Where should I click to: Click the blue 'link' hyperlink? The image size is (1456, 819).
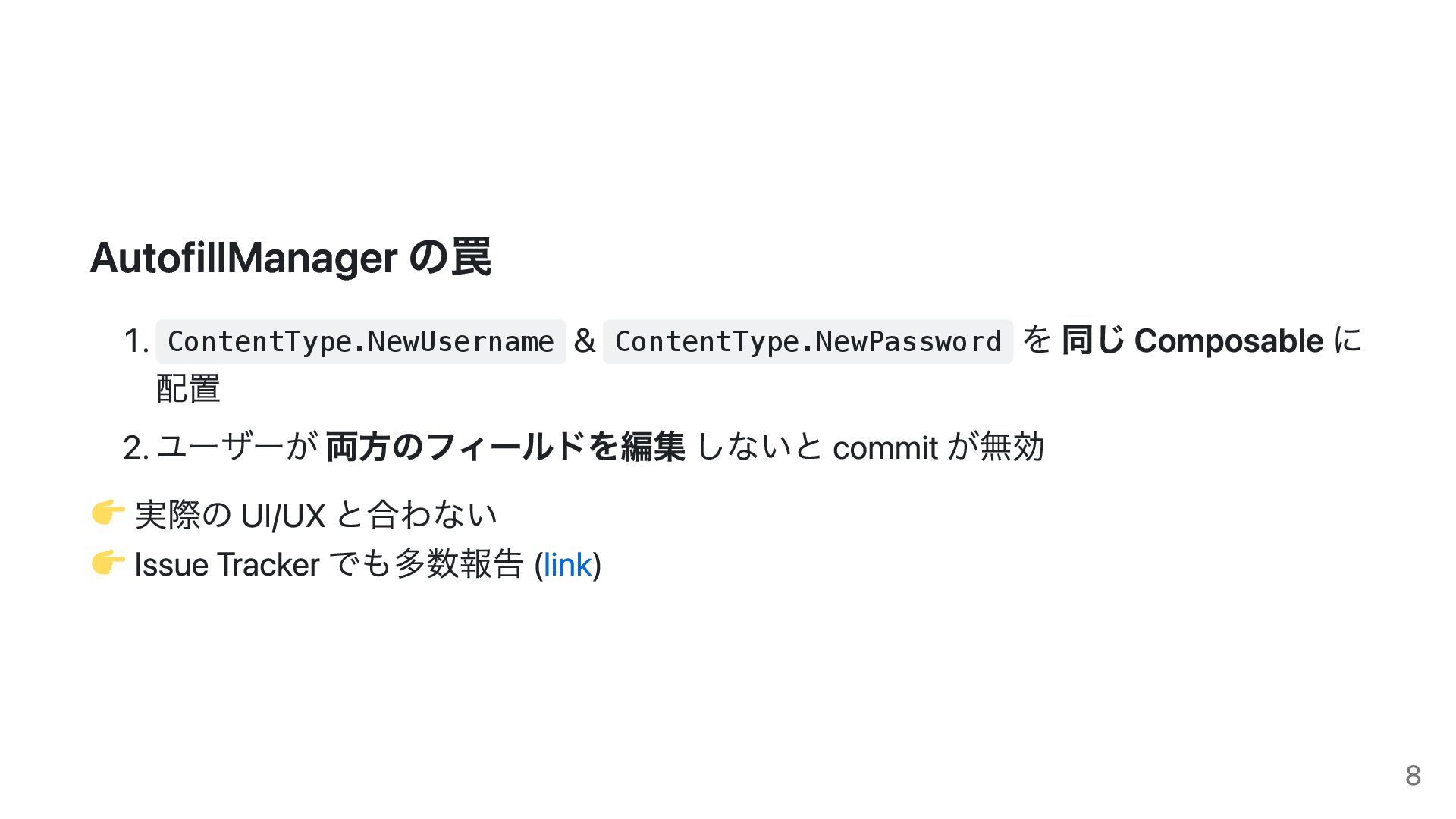pyautogui.click(x=566, y=565)
